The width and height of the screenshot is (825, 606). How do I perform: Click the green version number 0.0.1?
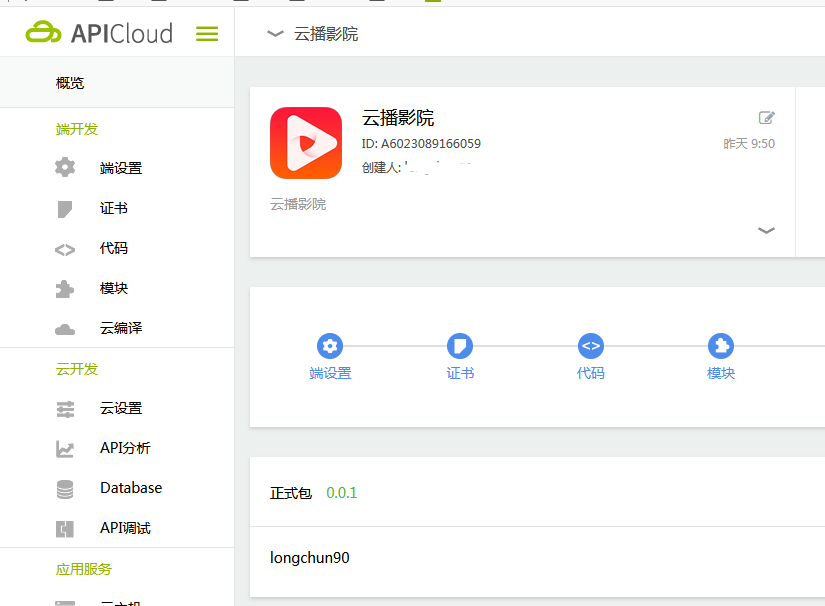341,493
